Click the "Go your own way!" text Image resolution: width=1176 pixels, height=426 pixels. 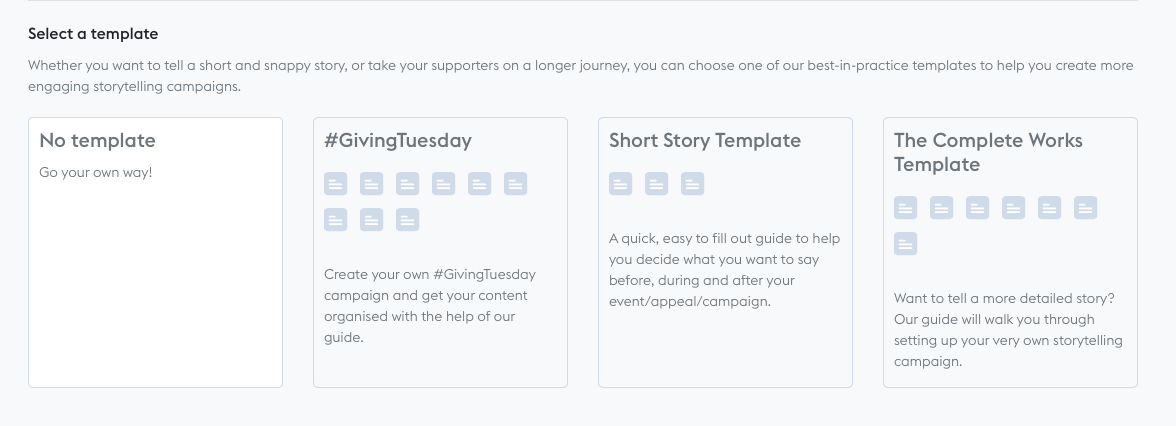[x=96, y=173]
